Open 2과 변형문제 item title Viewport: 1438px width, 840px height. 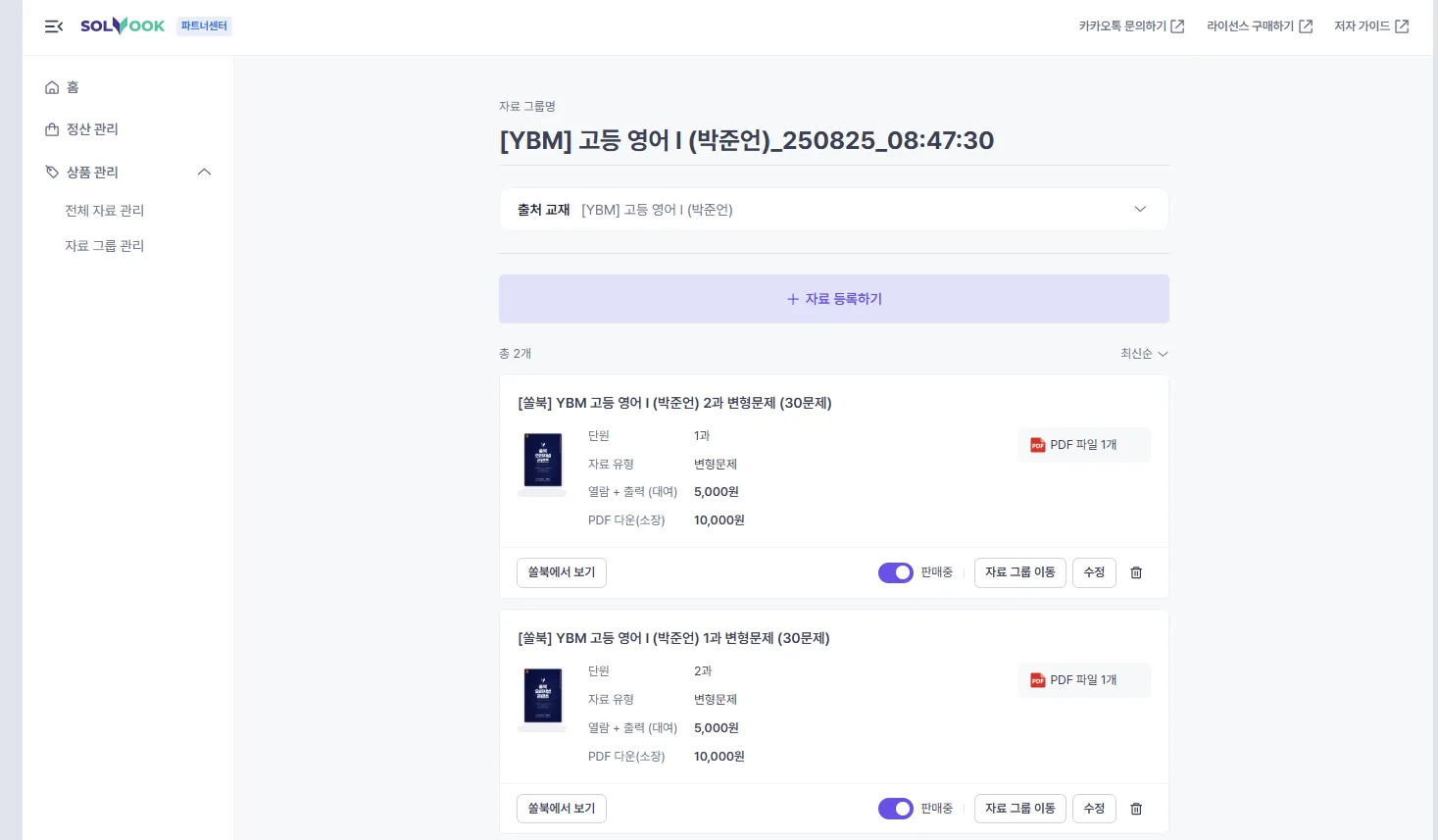(x=674, y=403)
